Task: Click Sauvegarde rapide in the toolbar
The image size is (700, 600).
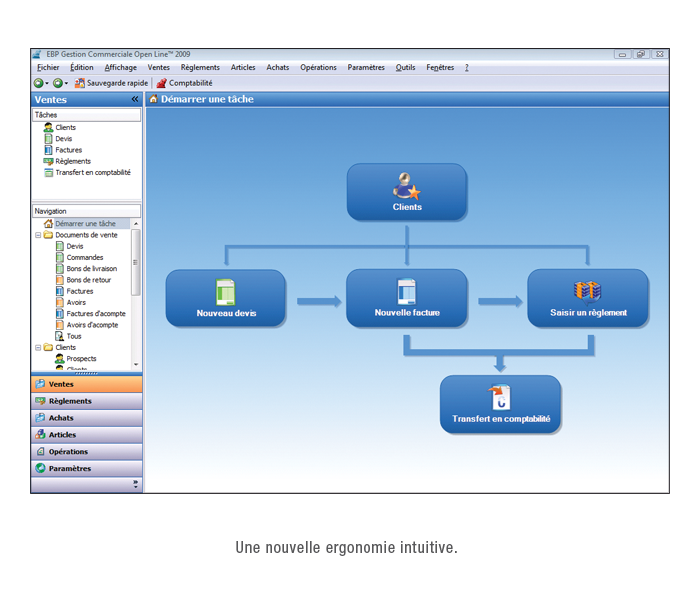Action: coord(111,83)
